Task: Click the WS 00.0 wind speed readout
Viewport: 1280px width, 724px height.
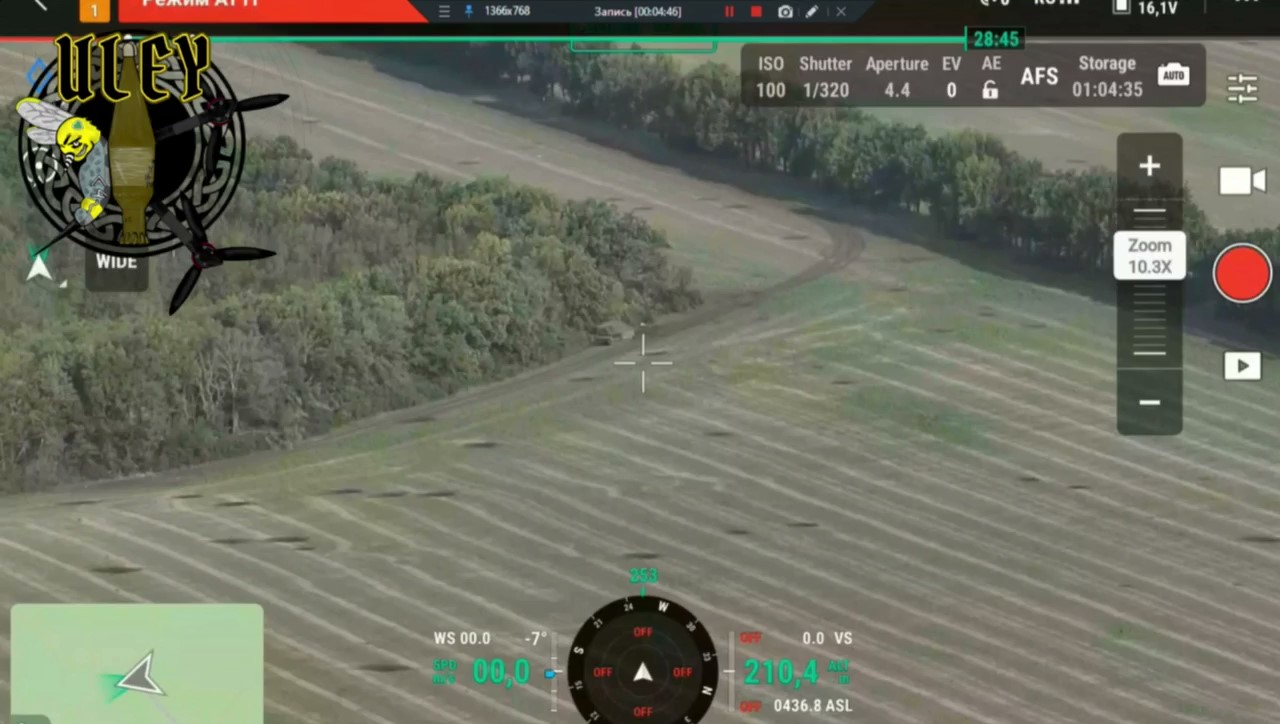Action: 462,638
